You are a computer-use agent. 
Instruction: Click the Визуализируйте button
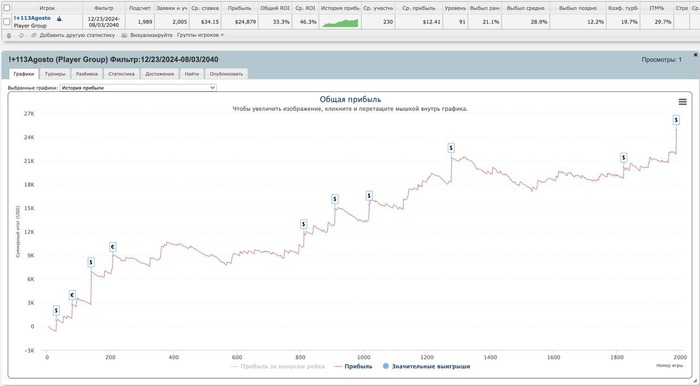click(x=151, y=35)
